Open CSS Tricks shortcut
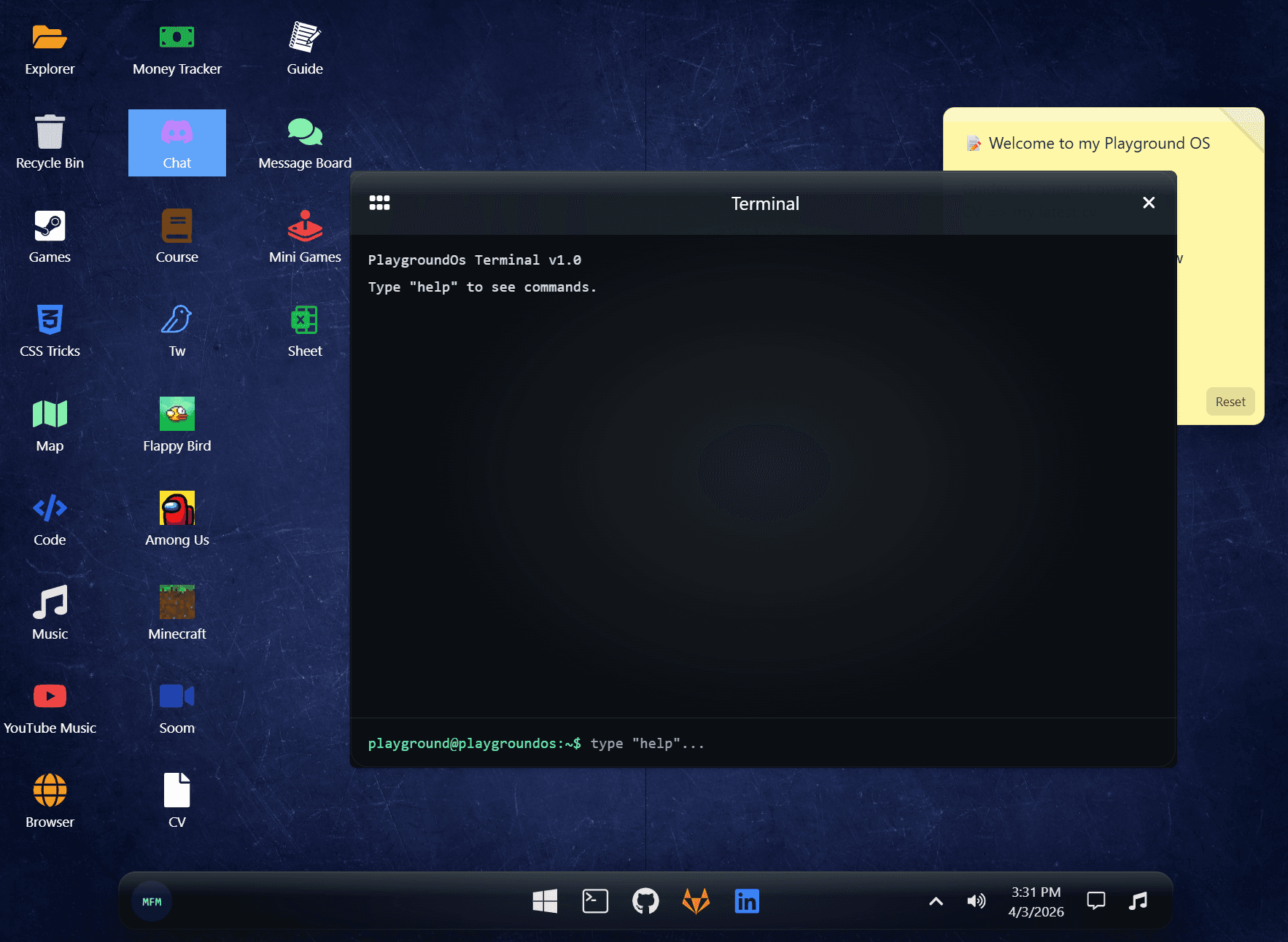 click(x=50, y=332)
